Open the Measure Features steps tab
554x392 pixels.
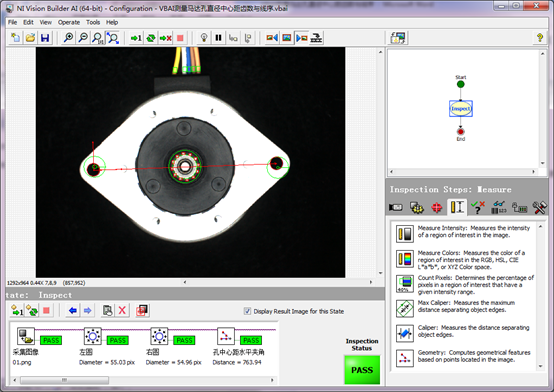tap(456, 207)
